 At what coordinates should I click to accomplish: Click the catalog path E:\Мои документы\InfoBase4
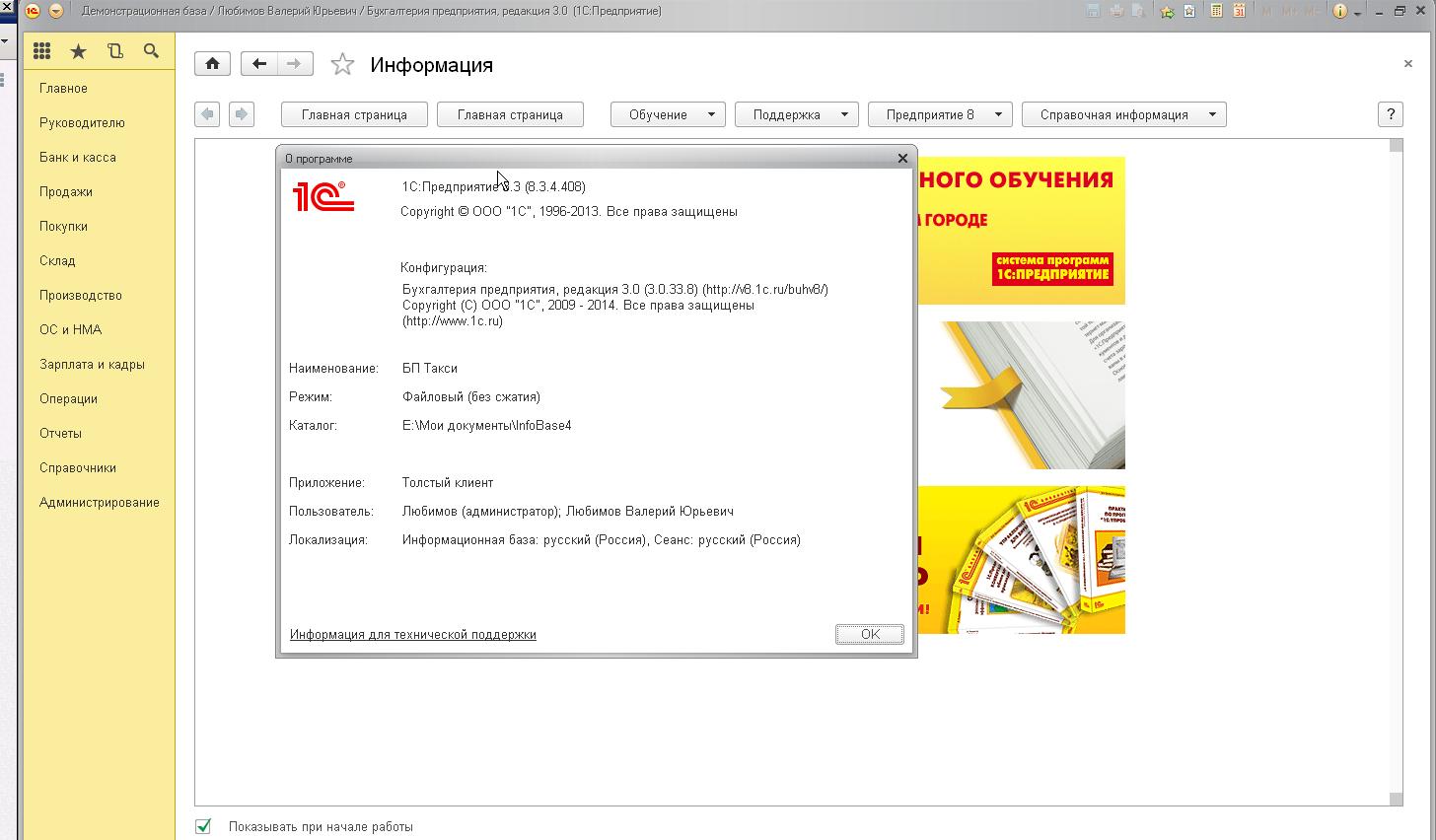[487, 425]
